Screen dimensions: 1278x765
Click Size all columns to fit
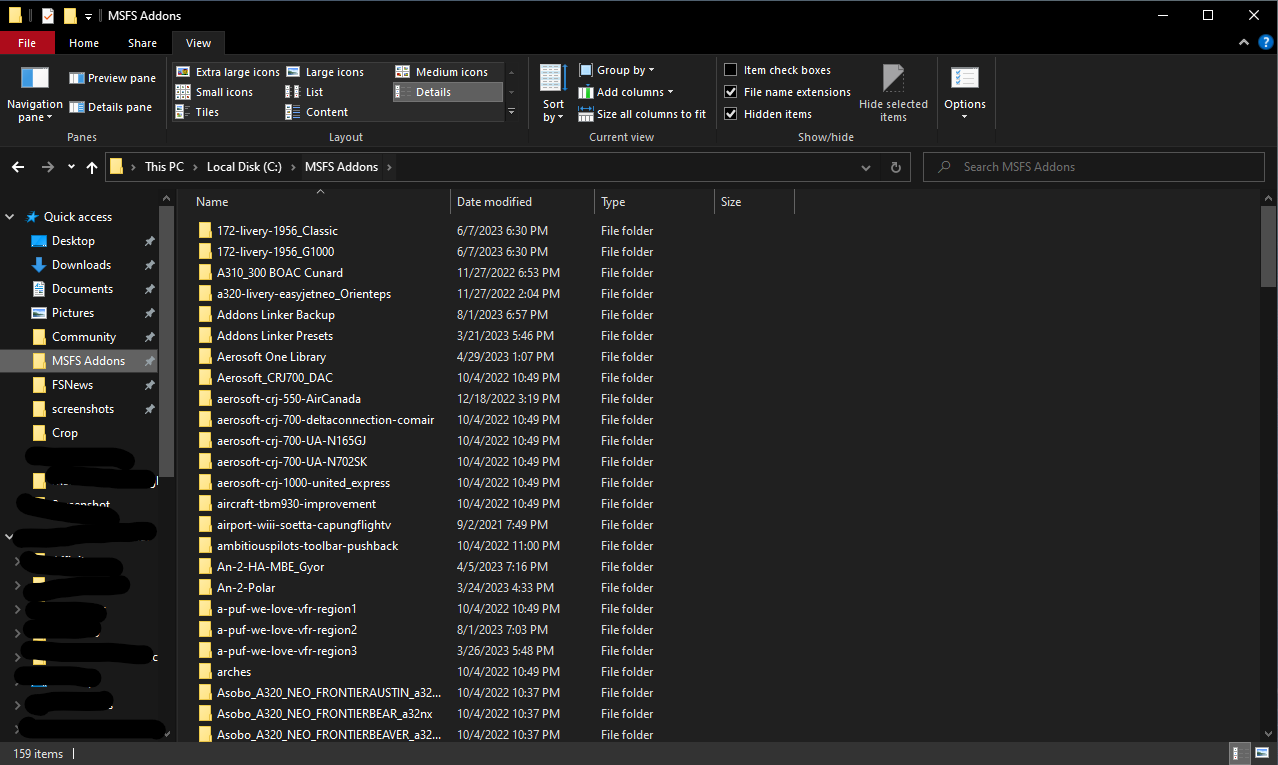[642, 114]
